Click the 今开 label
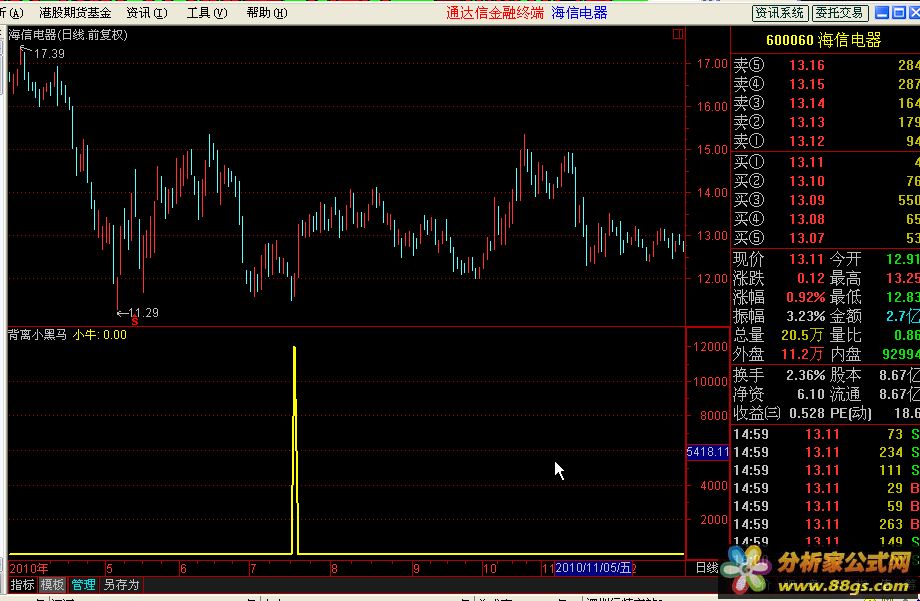This screenshot has width=920, height=601. pos(845,259)
